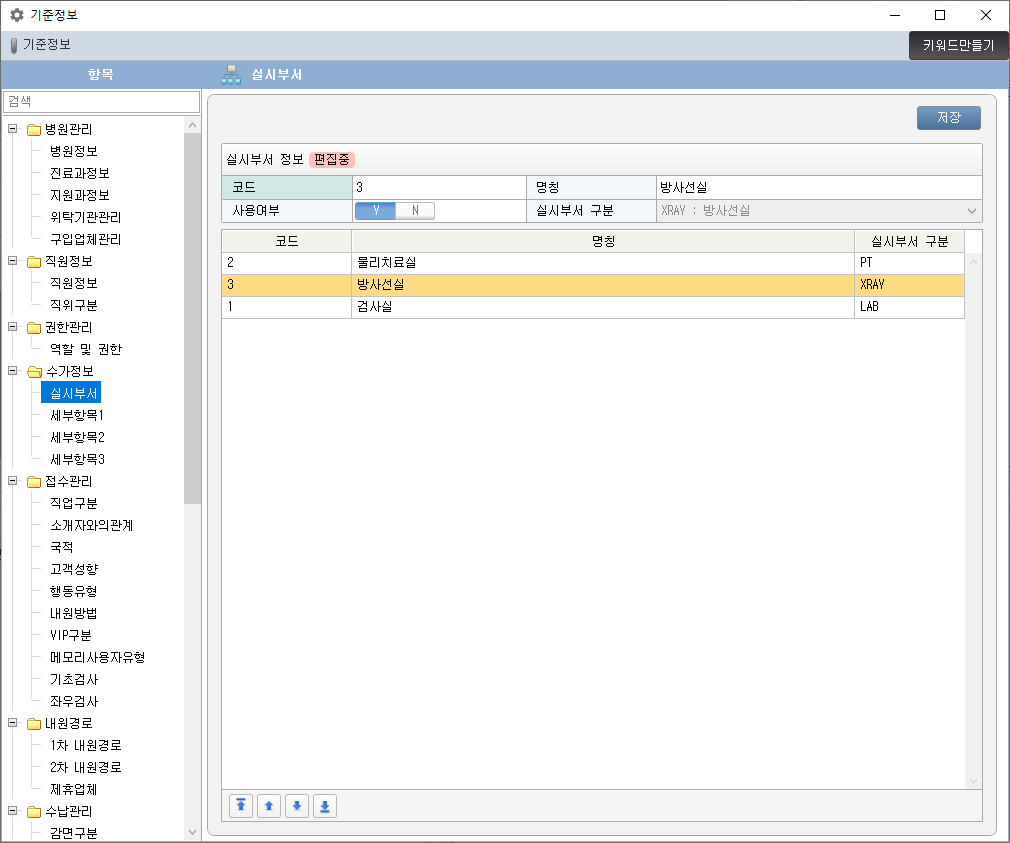Click the 병원관리 folder icon
The height and width of the screenshot is (843, 1010).
point(33,129)
